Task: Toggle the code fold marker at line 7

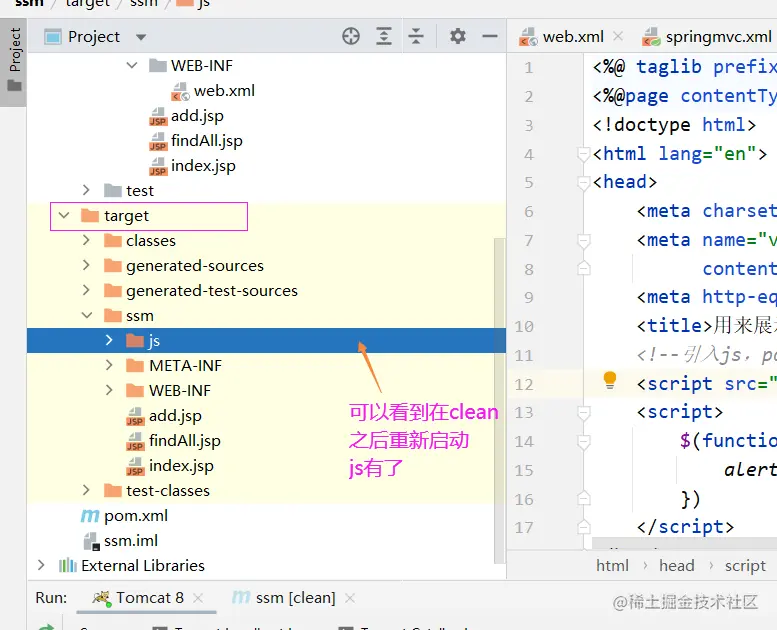Action: [584, 241]
